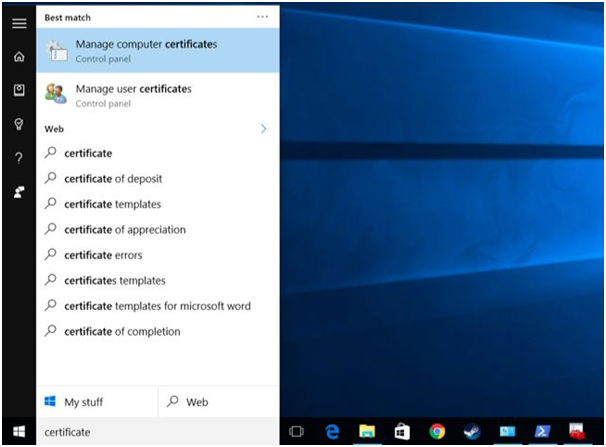The height and width of the screenshot is (447, 606).
Task: Open the hamburger menu in the search sidebar
Action: (x=18, y=24)
